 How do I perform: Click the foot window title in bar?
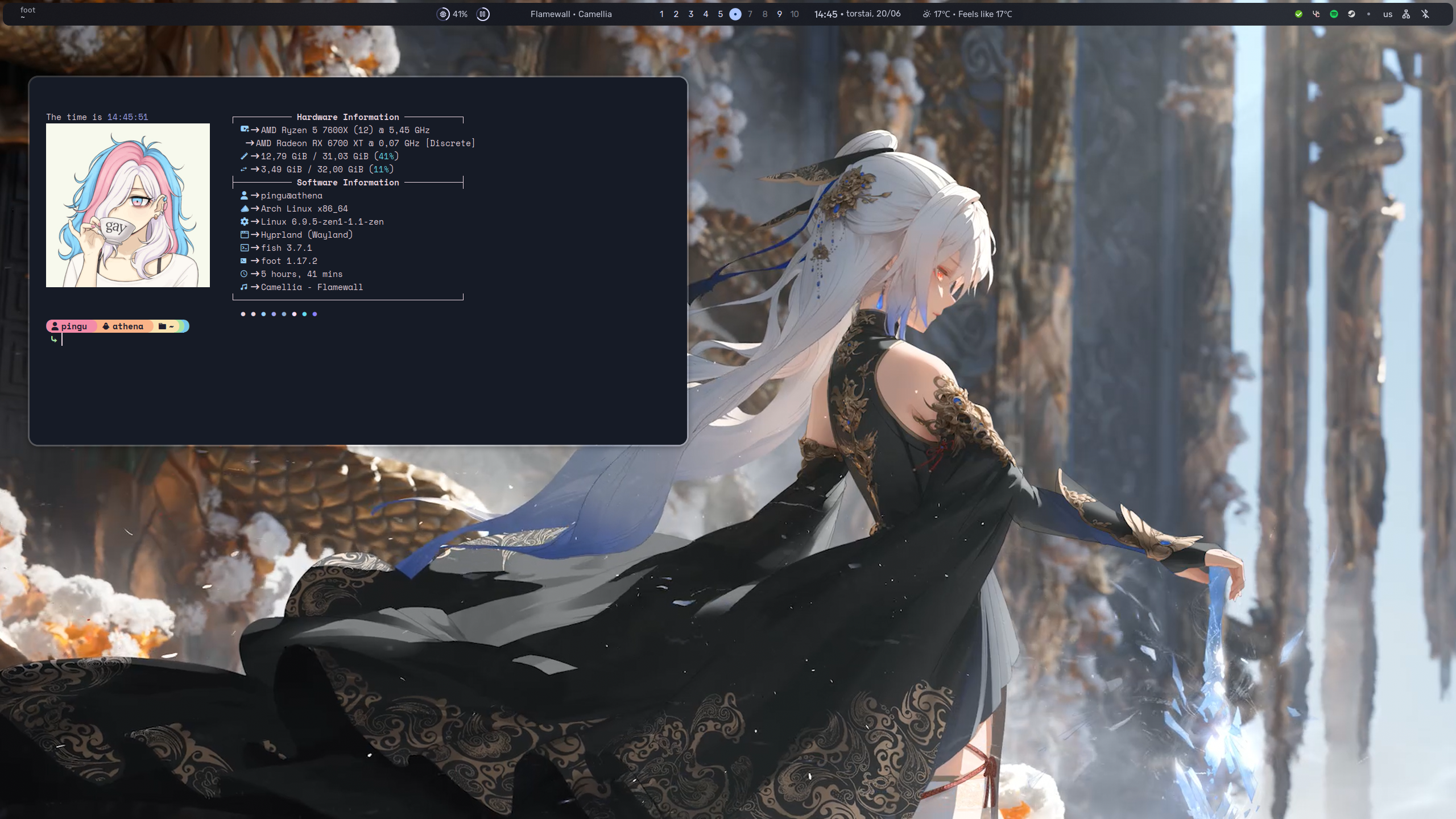(28, 10)
